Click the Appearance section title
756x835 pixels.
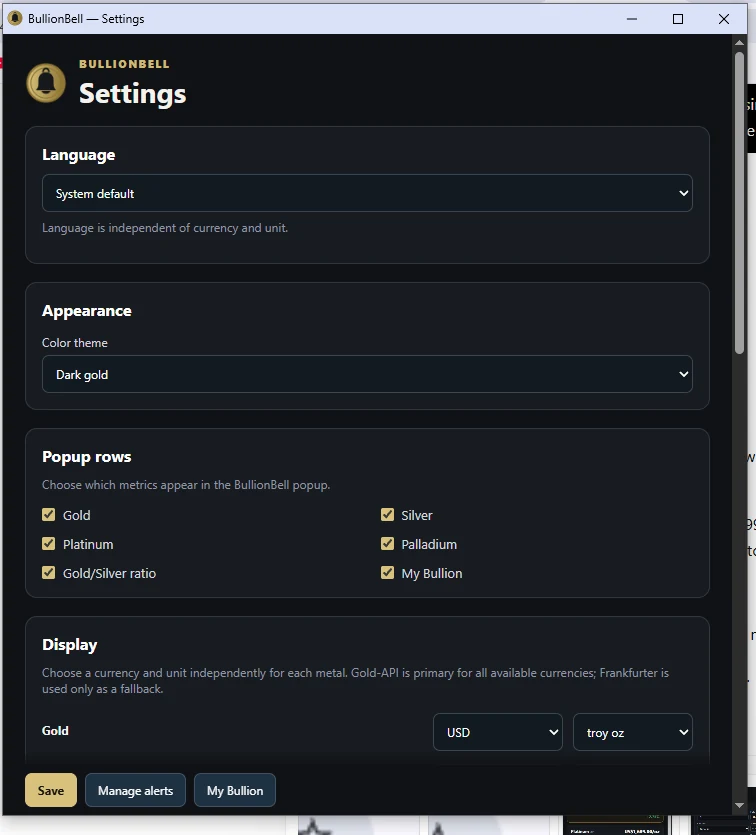coord(87,311)
